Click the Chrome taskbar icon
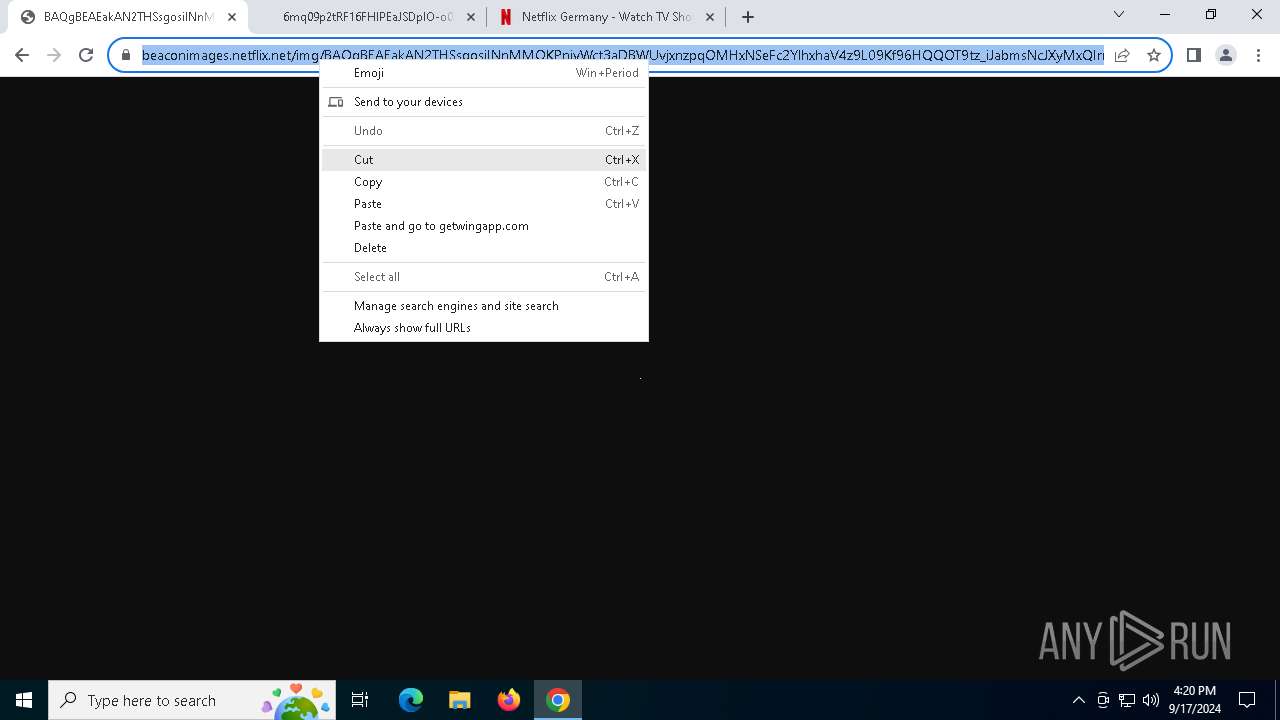Image resolution: width=1280 pixels, height=720 pixels. 558,700
